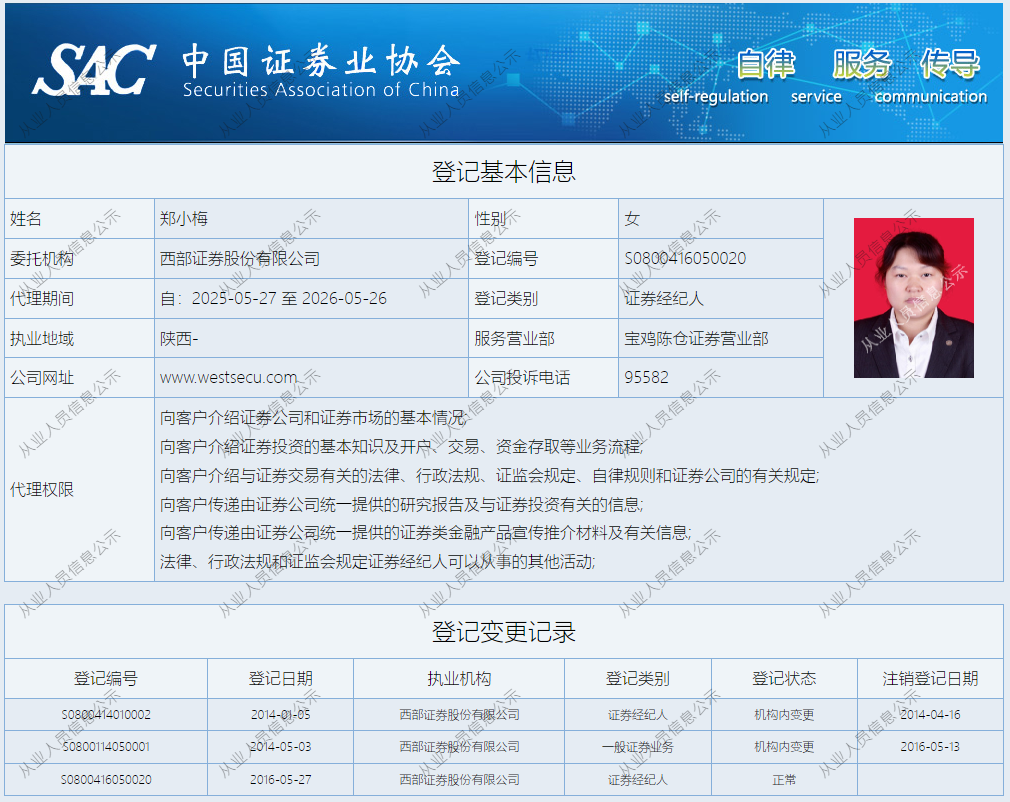This screenshot has height=802, width=1010.
Task: Click the 执业机构 column header
Action: click(459, 678)
